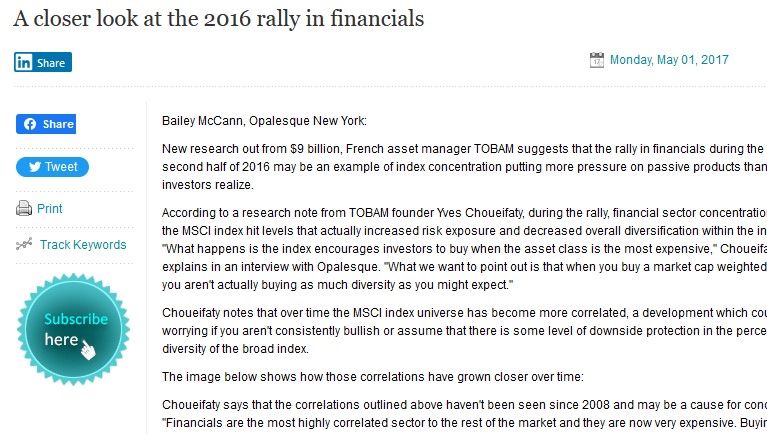Open the Monday, May 01, 2017 date link
Viewport: 767px width, 434px height.
[669, 60]
